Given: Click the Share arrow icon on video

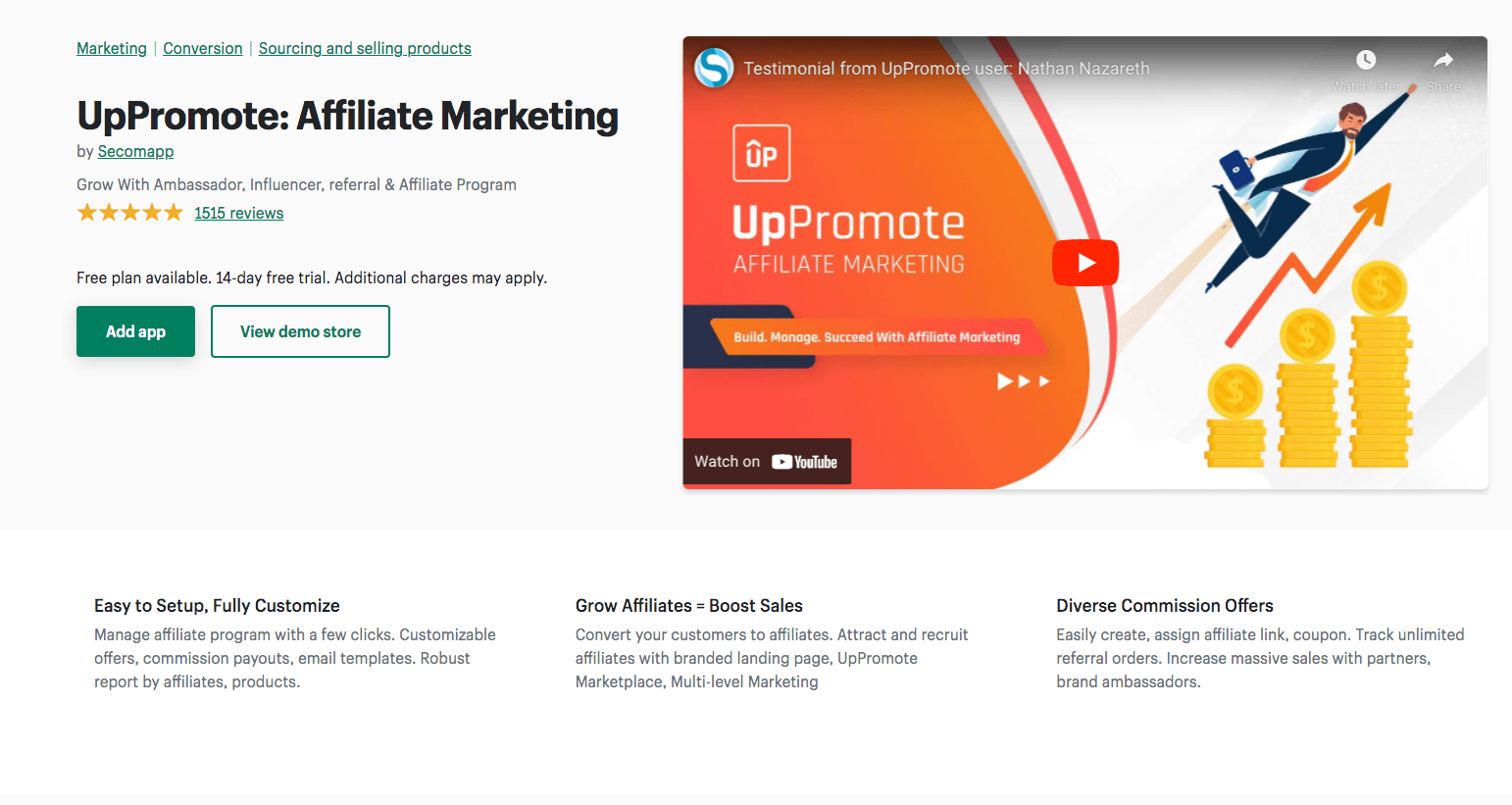Looking at the screenshot, I should click(x=1443, y=60).
